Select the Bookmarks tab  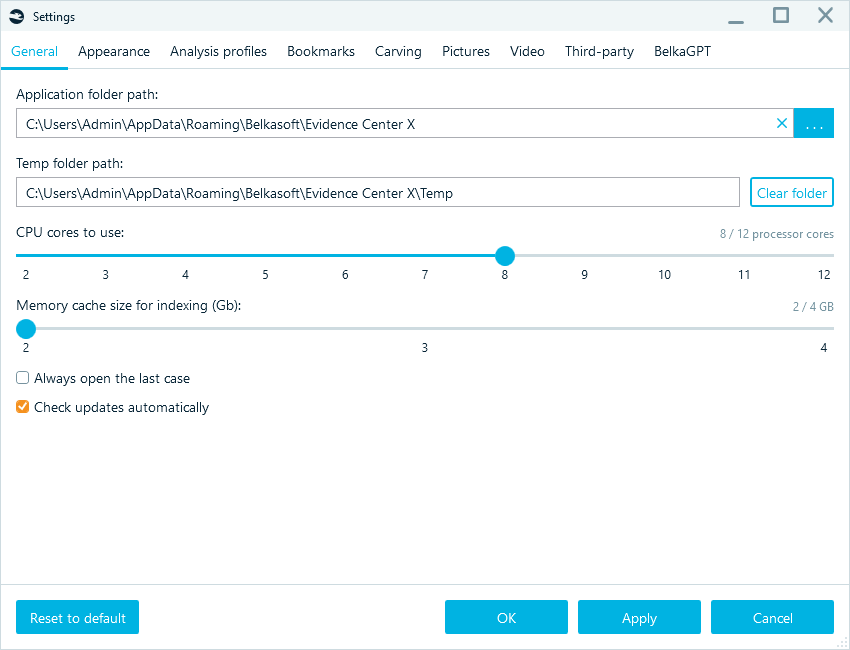(320, 51)
